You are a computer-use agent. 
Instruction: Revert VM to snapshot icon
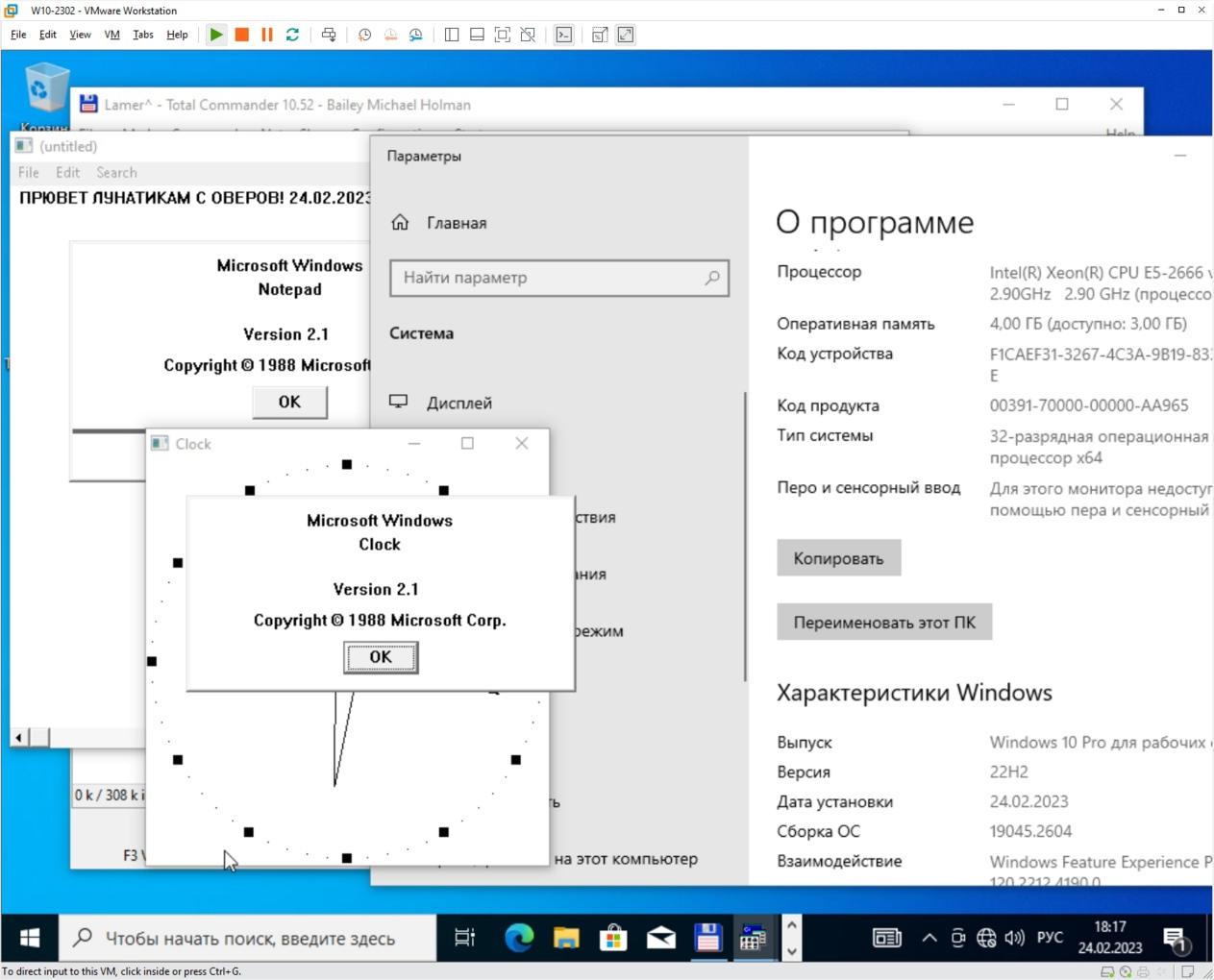coord(390,35)
